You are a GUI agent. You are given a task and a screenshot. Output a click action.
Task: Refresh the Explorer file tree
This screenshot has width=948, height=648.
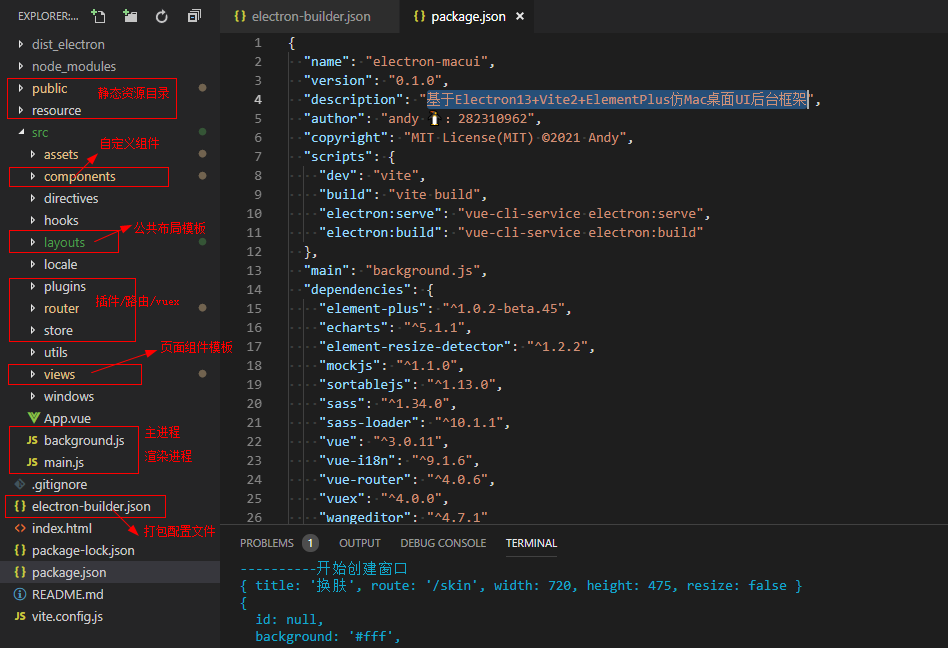click(x=162, y=16)
